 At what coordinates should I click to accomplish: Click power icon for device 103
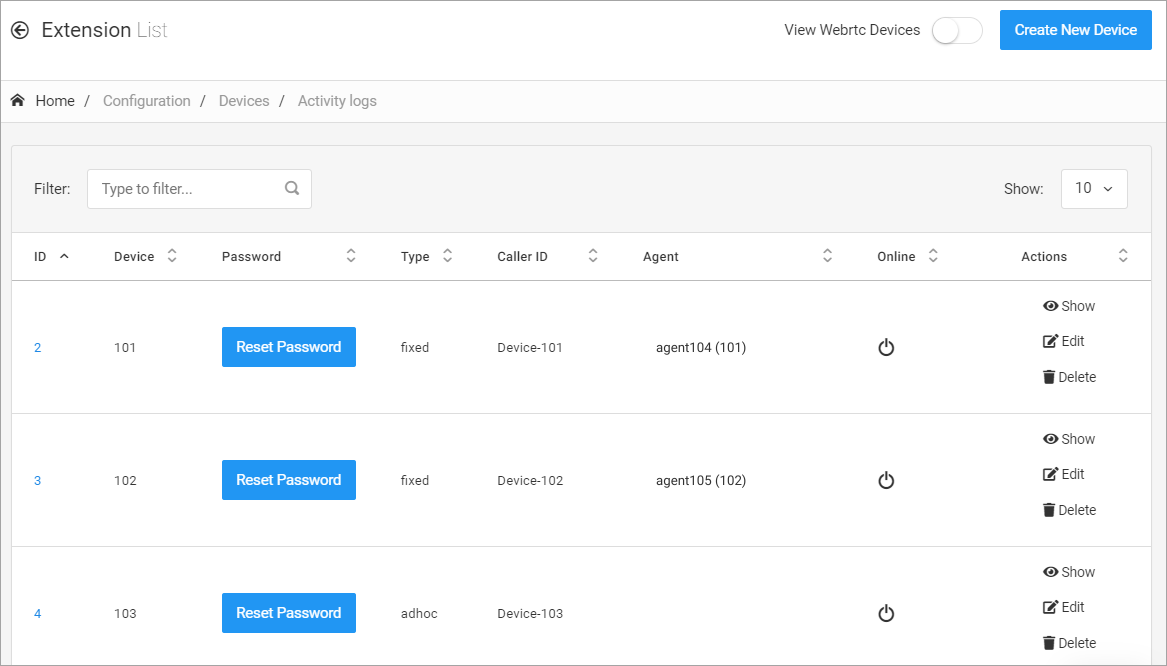coord(886,614)
